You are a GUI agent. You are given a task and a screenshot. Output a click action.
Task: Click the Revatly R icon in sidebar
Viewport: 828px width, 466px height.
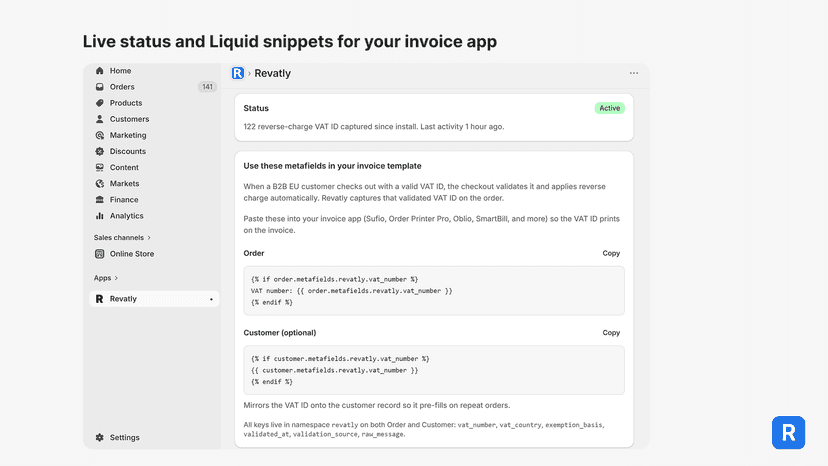click(99, 299)
